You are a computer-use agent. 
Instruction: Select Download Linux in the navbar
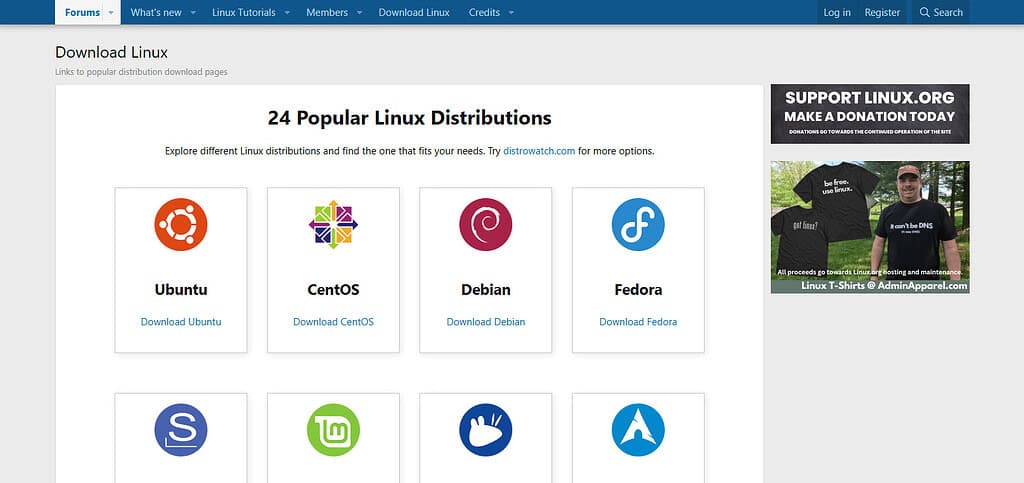(414, 12)
